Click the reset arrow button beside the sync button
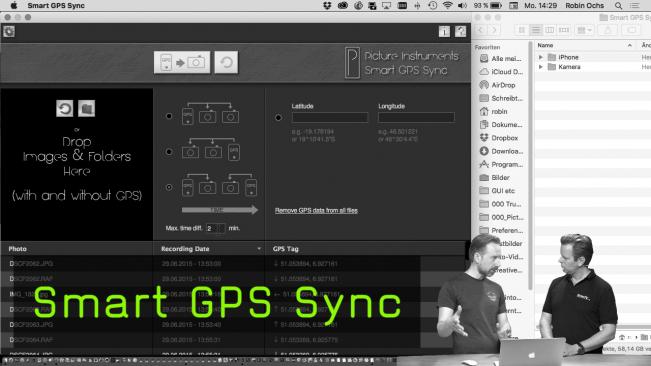Screen dimensions: 651x366 click(x=226, y=62)
